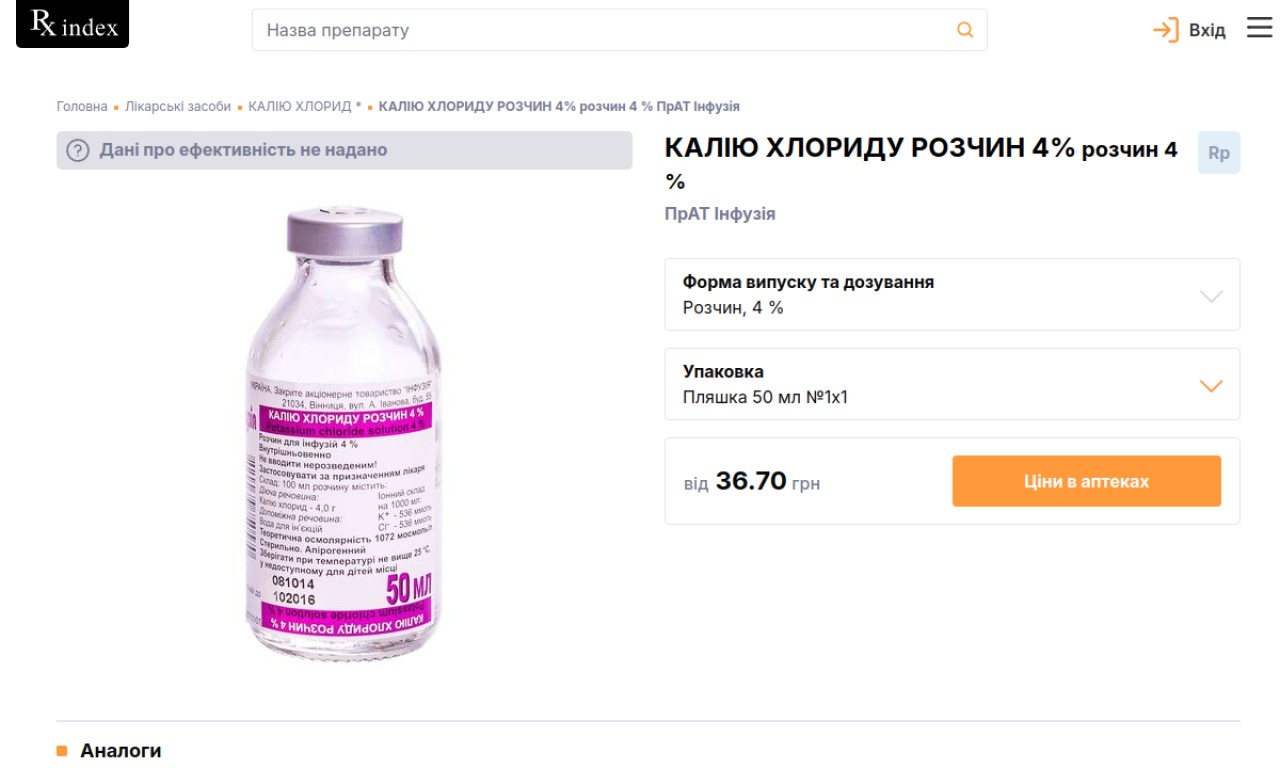
Task: Click the login arrow icon
Action: [1165, 30]
